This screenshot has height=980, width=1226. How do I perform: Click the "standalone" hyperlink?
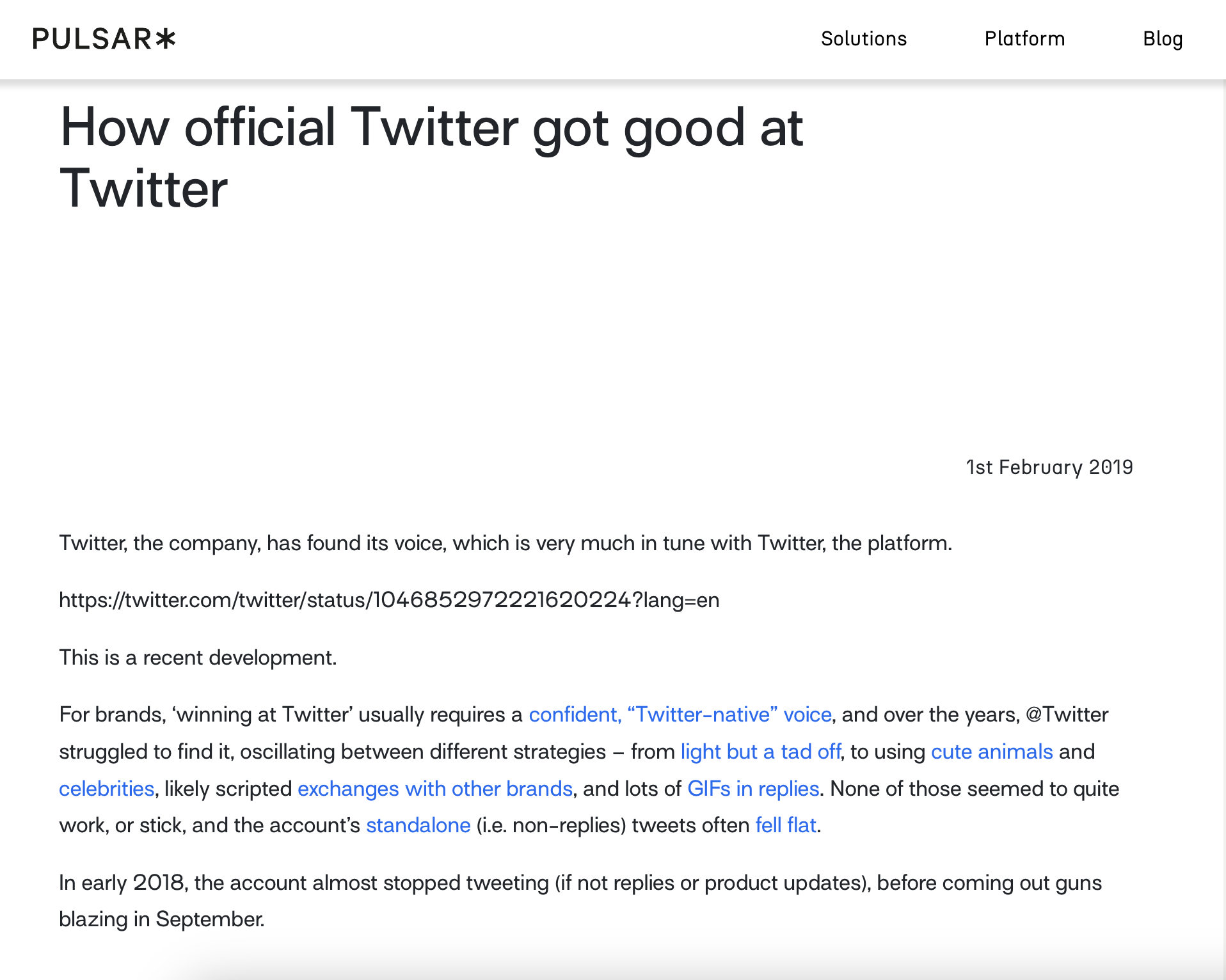pyautogui.click(x=418, y=825)
